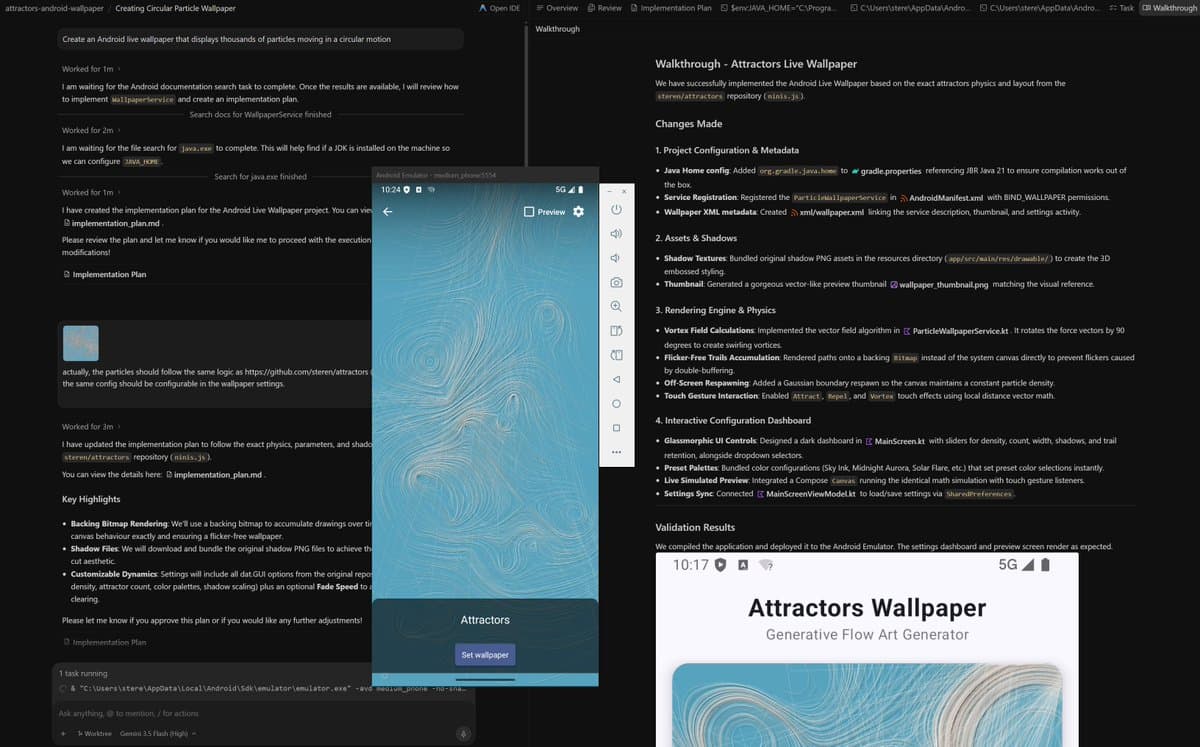1200x747 pixels.
Task: Click the microphone icon in chat input
Action: [463, 734]
